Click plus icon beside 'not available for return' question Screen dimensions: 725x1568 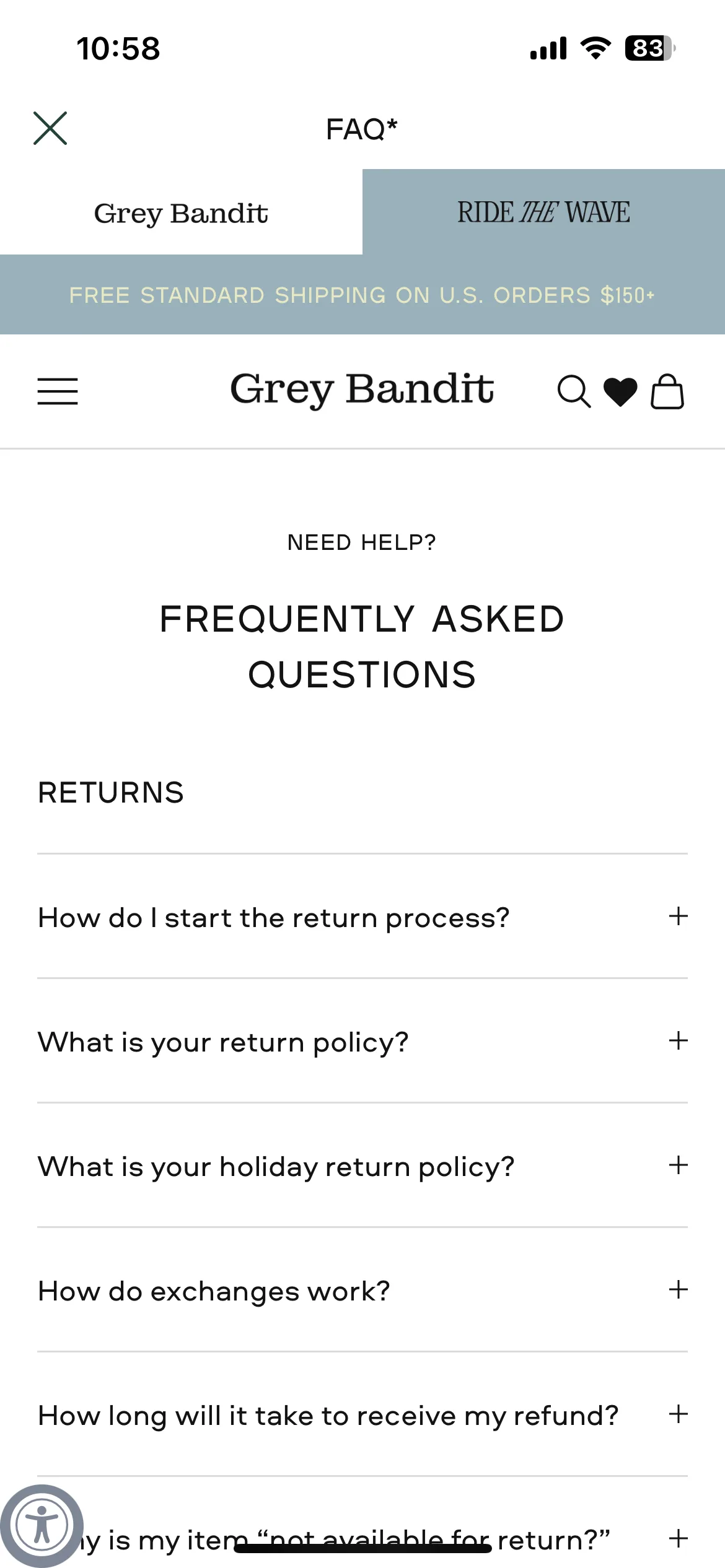679,1538
